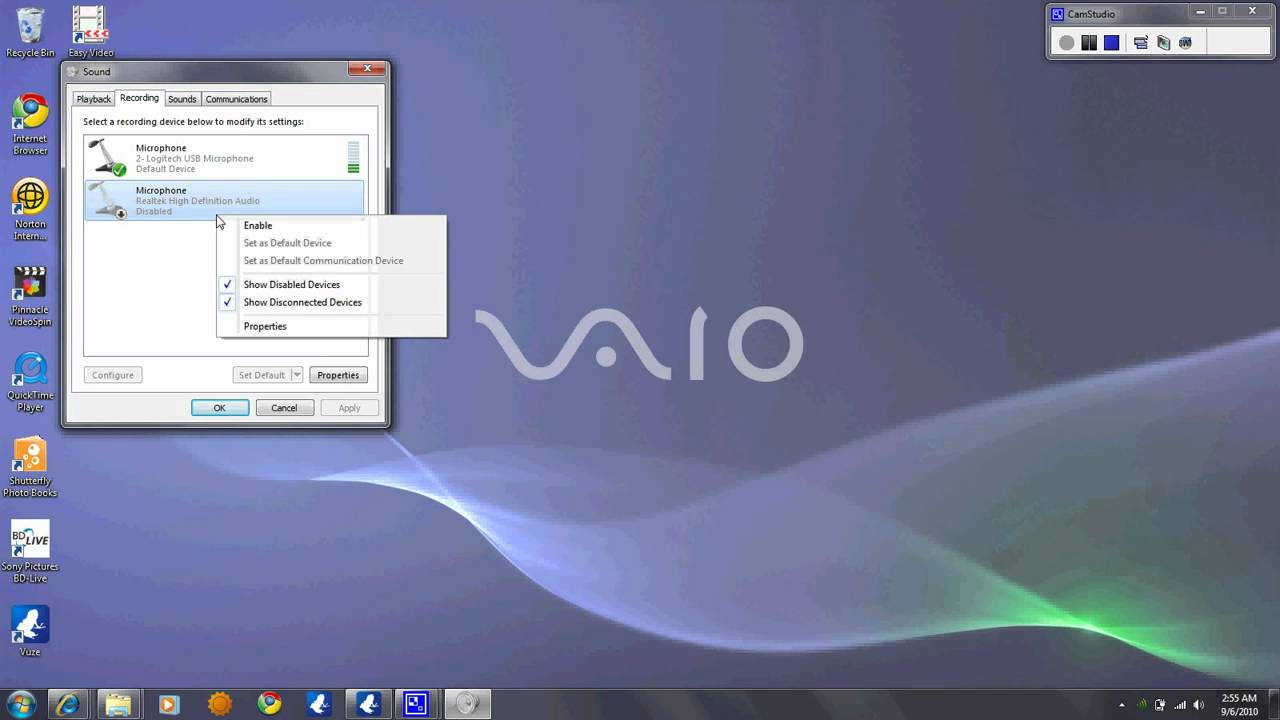Open Internet Explorer from taskbar
Screen dimensions: 1280x720
pos(68,704)
